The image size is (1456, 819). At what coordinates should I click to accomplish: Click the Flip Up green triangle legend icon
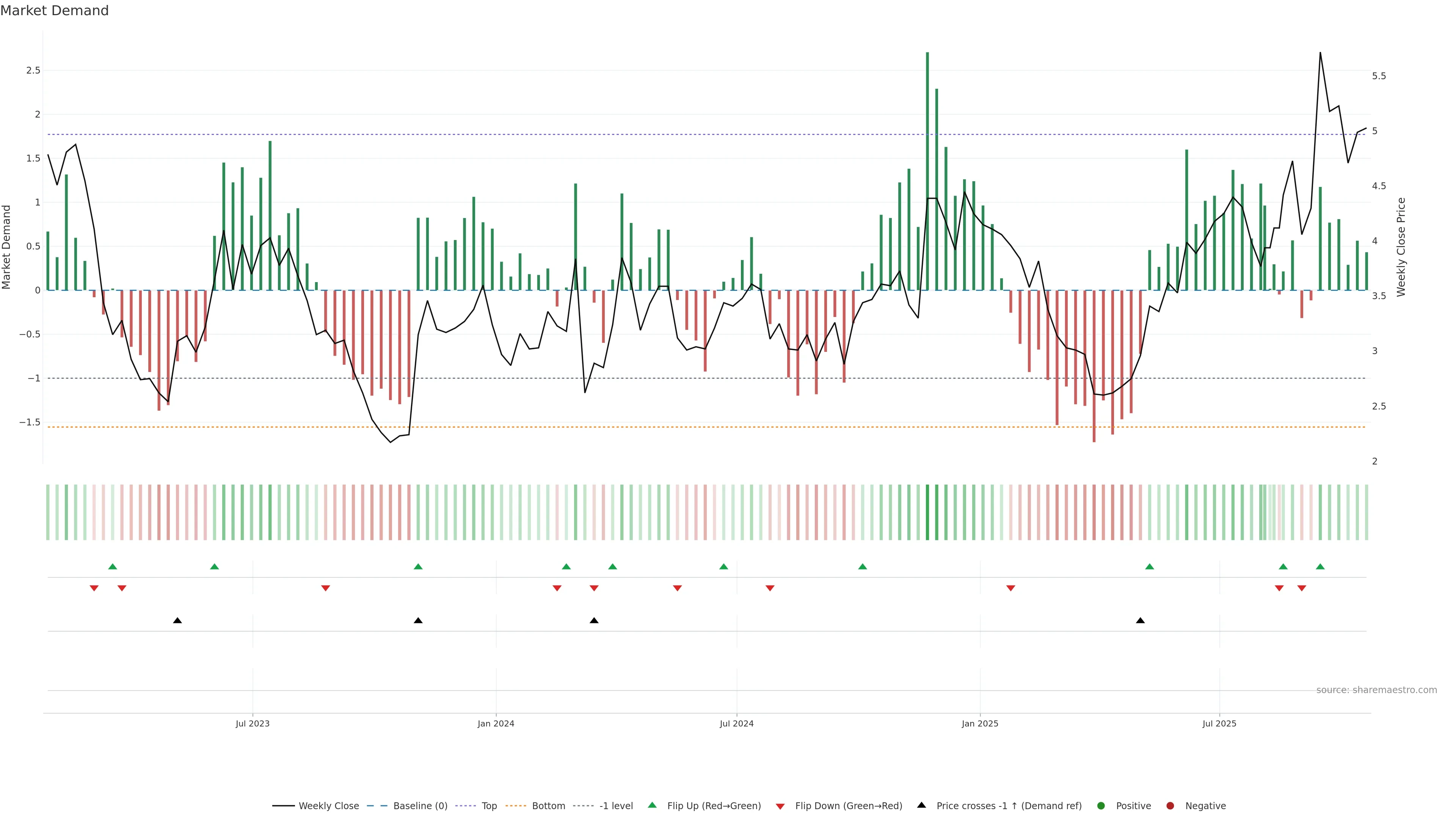652,805
